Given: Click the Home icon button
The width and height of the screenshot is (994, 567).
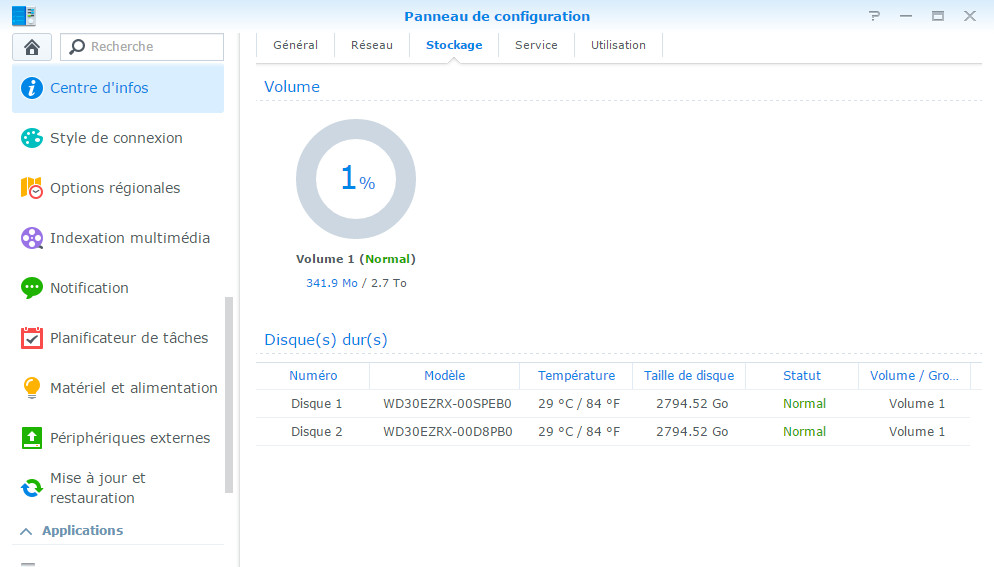Looking at the screenshot, I should coord(32,47).
